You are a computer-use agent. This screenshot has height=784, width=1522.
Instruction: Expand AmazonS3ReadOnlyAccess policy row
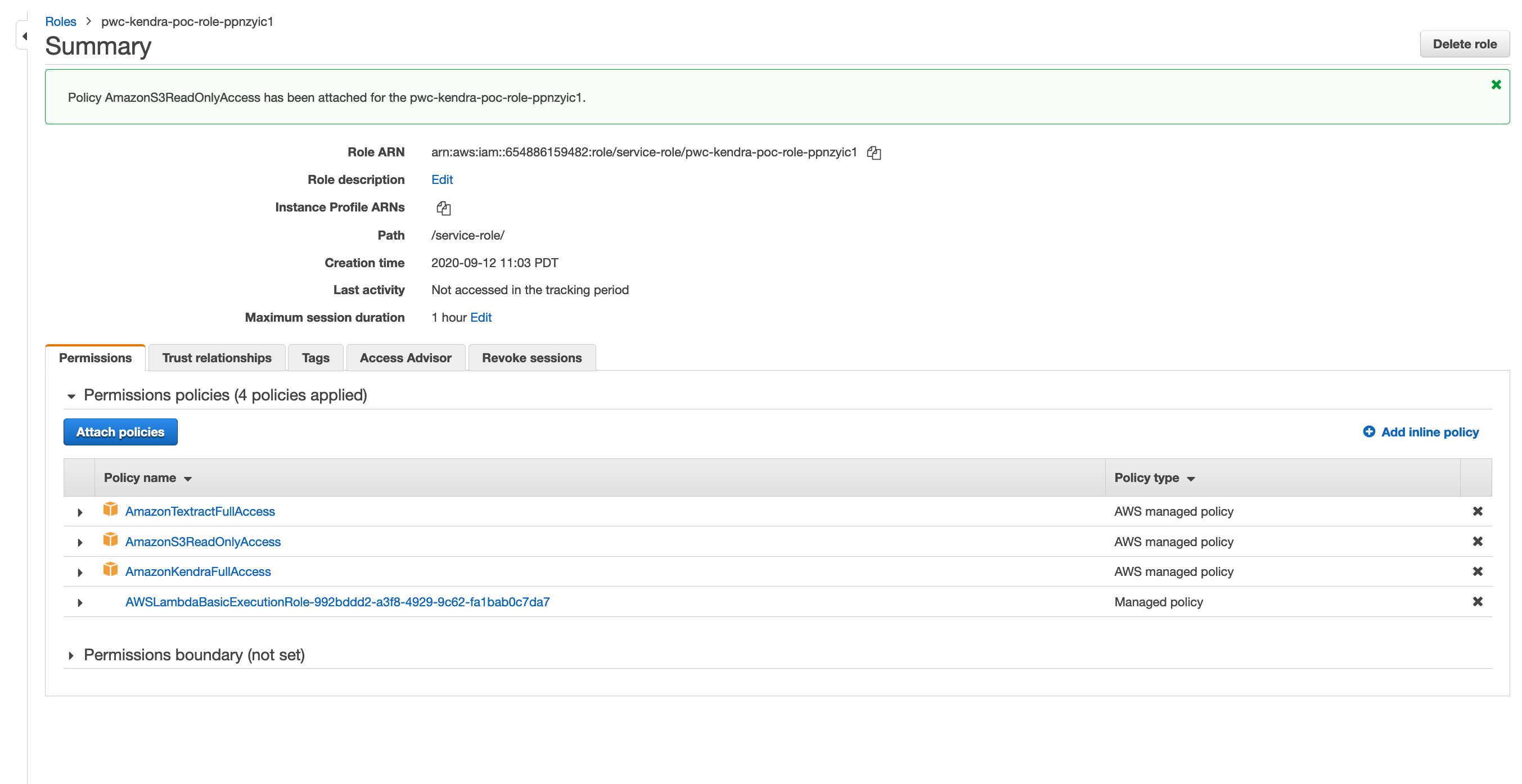click(80, 542)
